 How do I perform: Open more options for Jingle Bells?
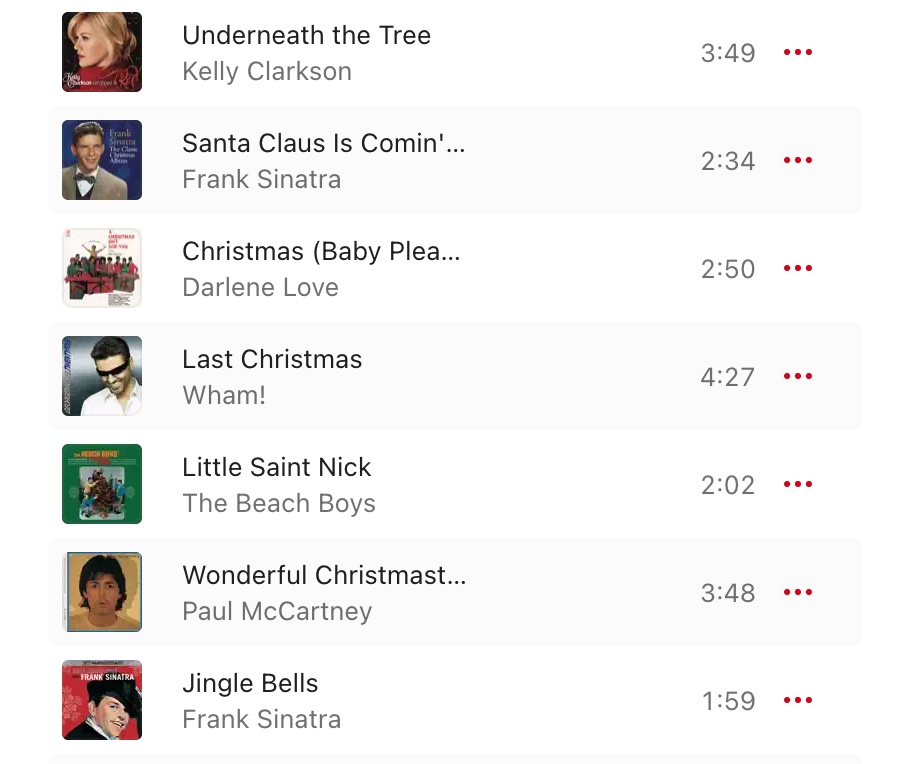click(x=797, y=700)
